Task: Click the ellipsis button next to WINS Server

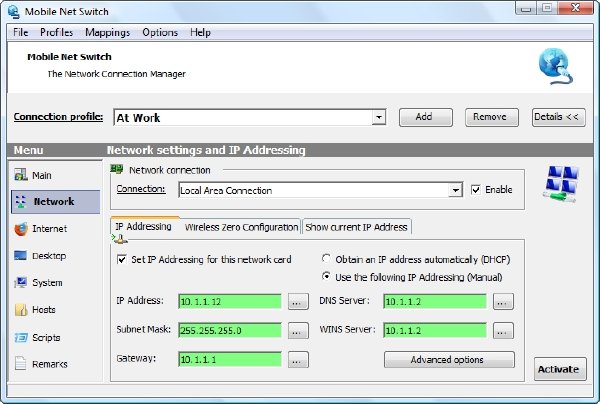Action: point(503,331)
